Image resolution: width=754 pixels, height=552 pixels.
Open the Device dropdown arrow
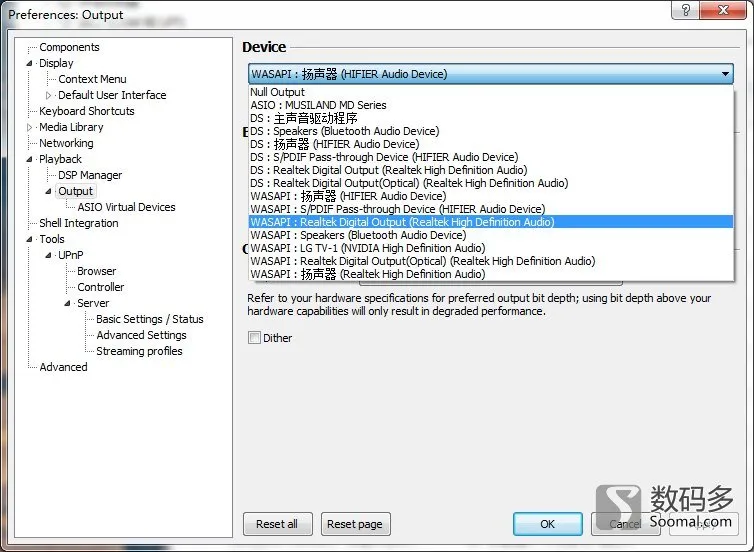[725, 74]
